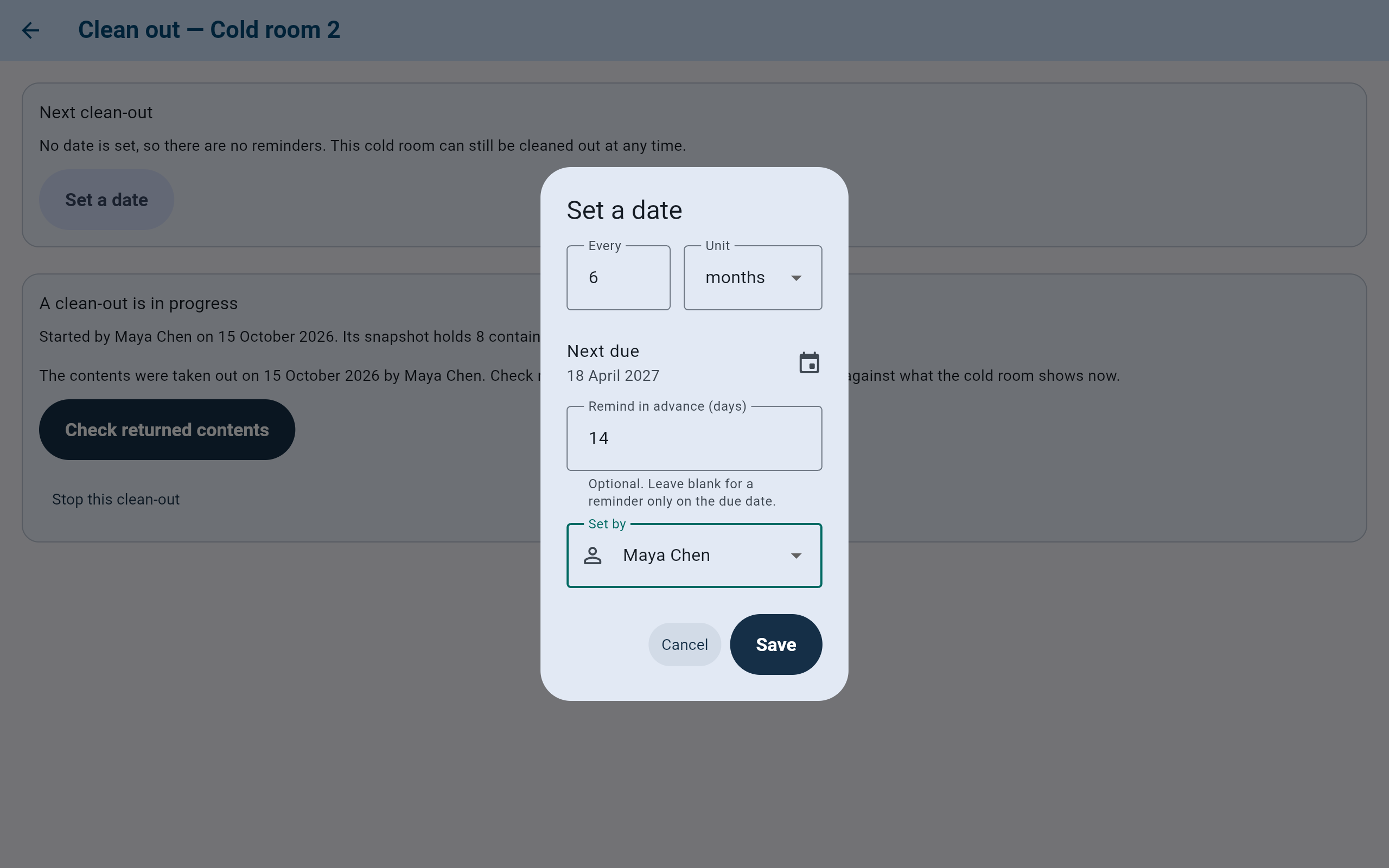Go back using the arrow icon

tap(30, 30)
